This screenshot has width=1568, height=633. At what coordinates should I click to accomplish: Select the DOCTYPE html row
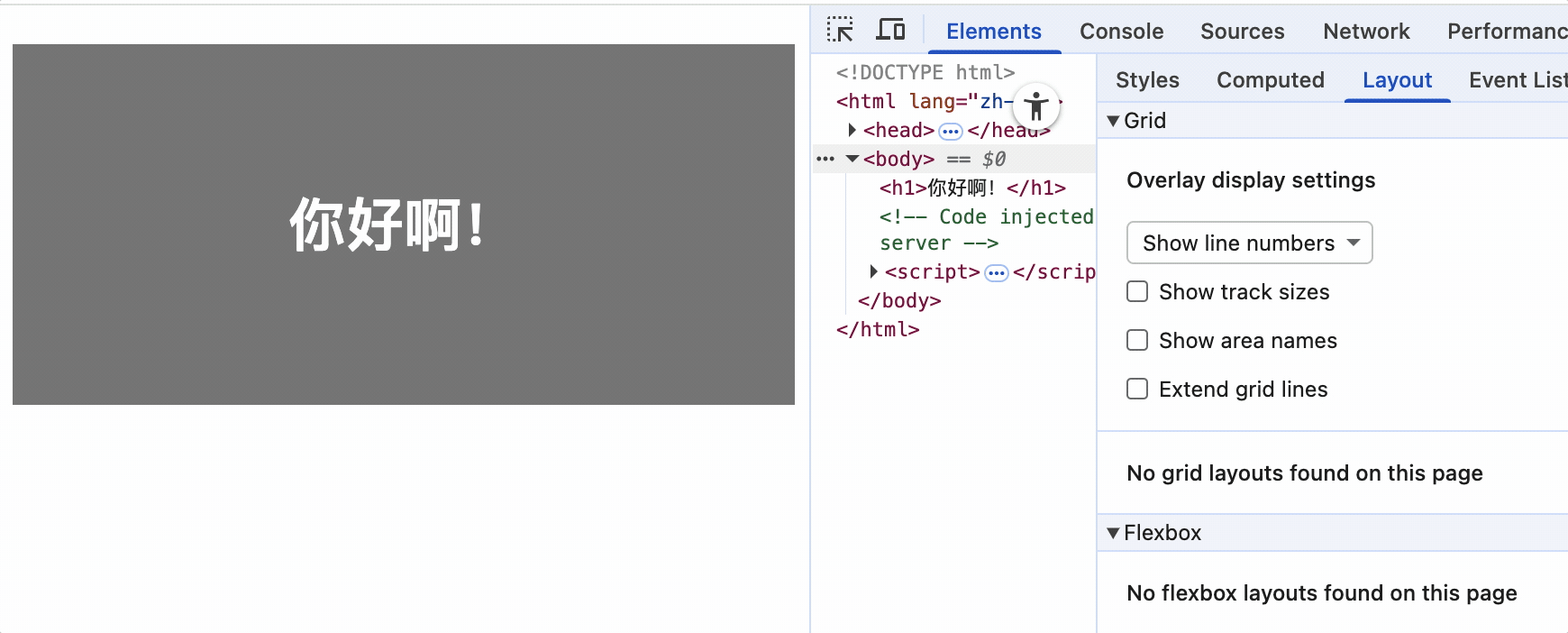[x=925, y=72]
